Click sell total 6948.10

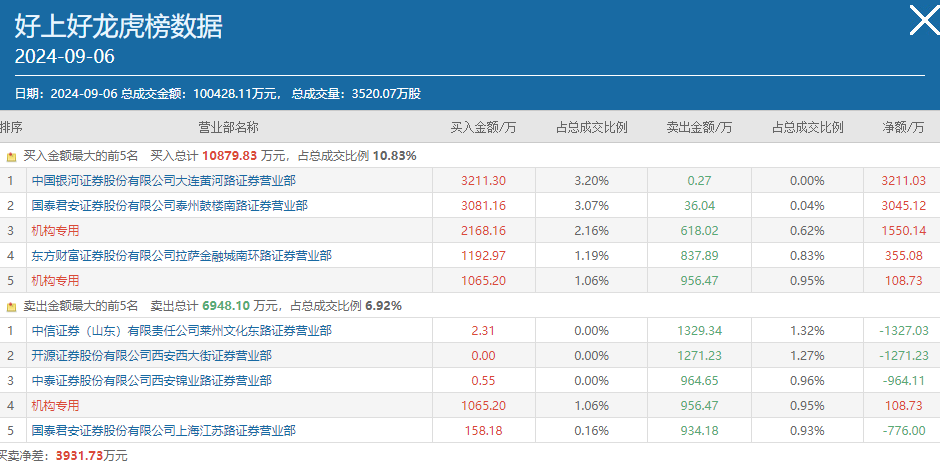[x=226, y=306]
